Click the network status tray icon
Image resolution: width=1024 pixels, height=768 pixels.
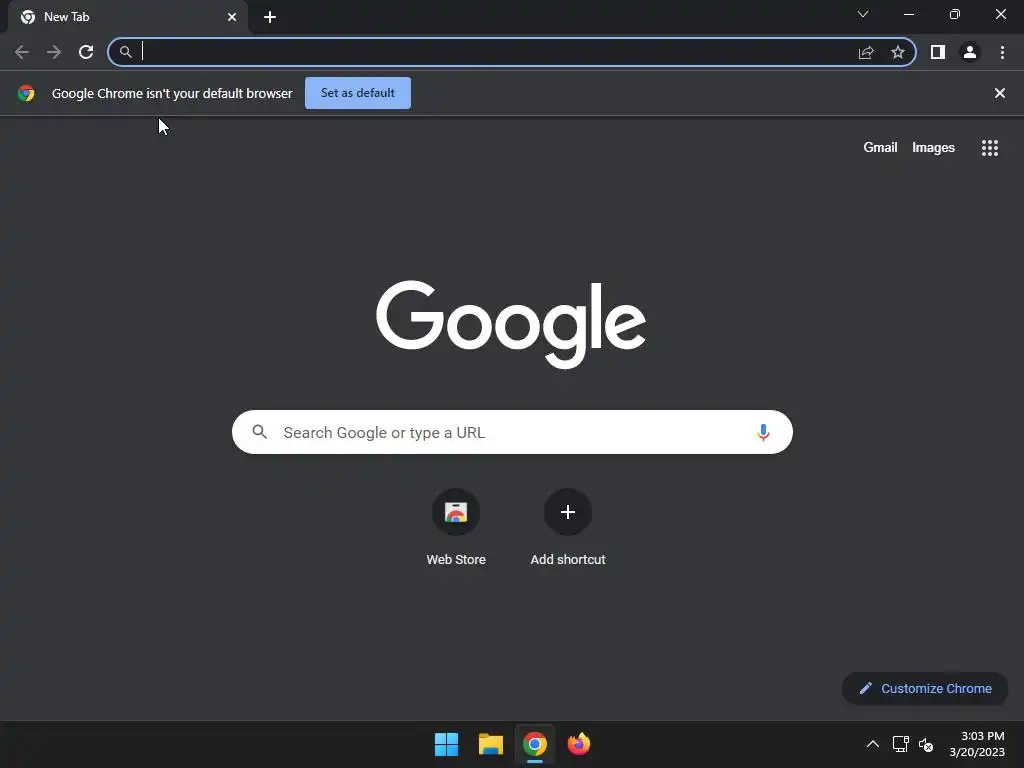coord(901,744)
